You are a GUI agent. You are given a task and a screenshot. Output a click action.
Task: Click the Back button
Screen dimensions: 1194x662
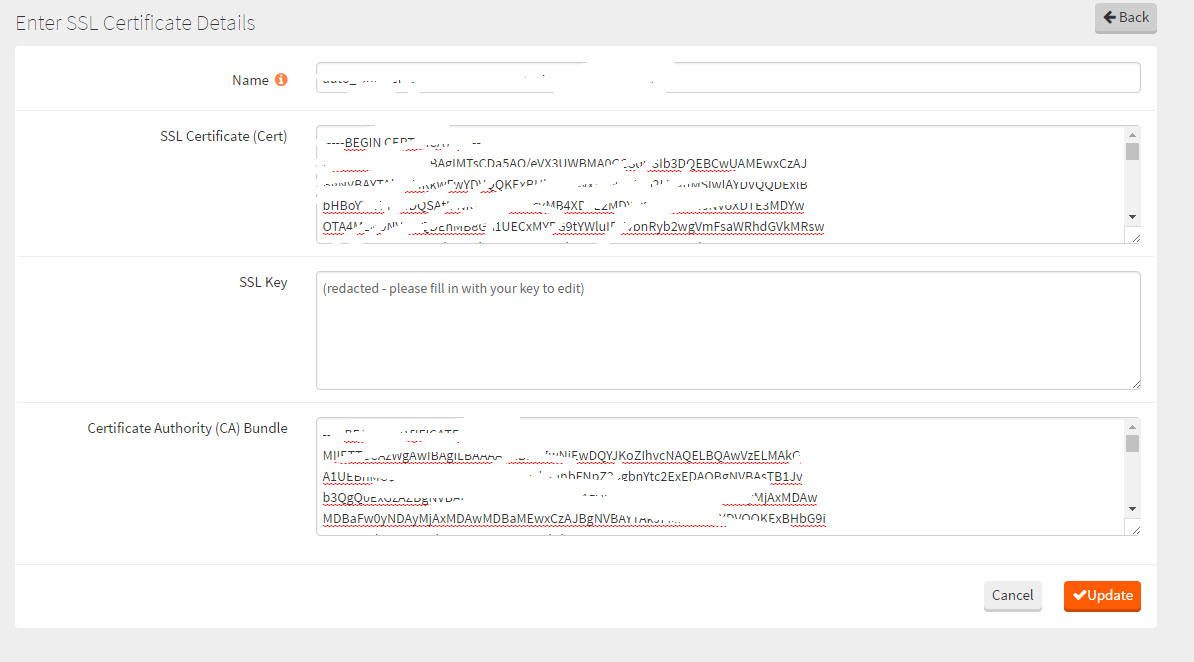(1125, 18)
